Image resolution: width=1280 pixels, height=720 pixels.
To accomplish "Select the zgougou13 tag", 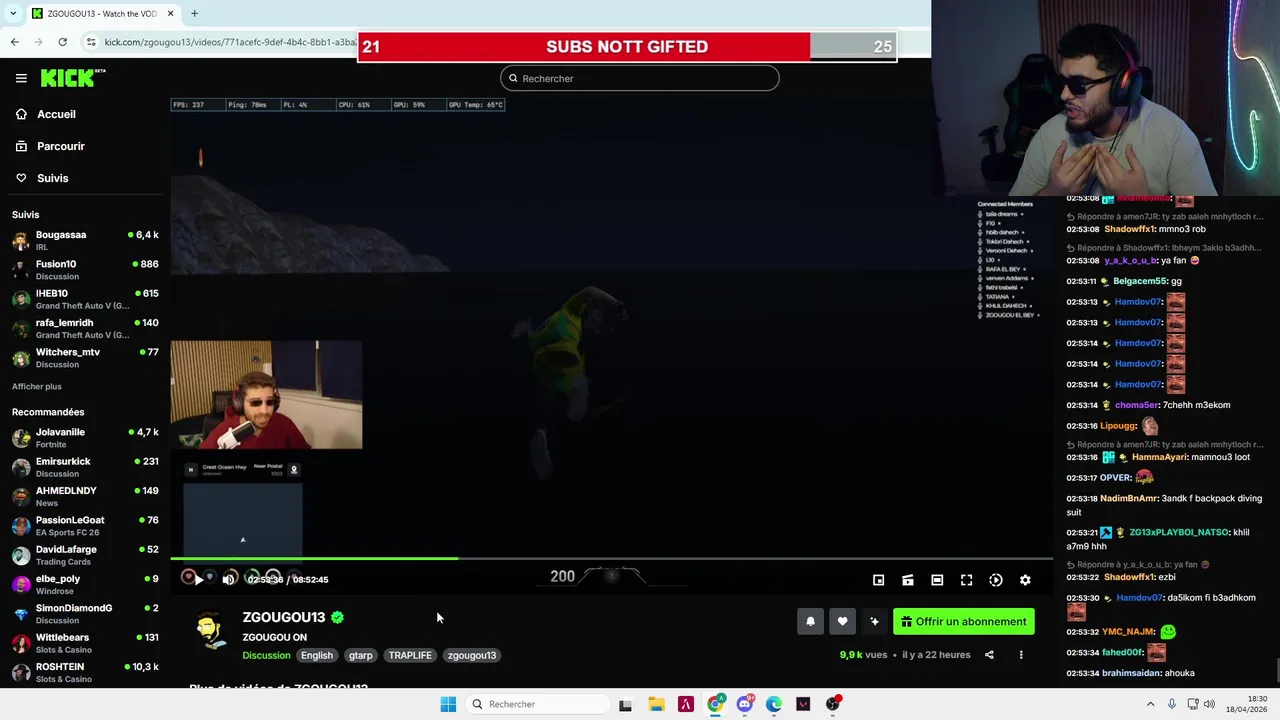I will [472, 655].
